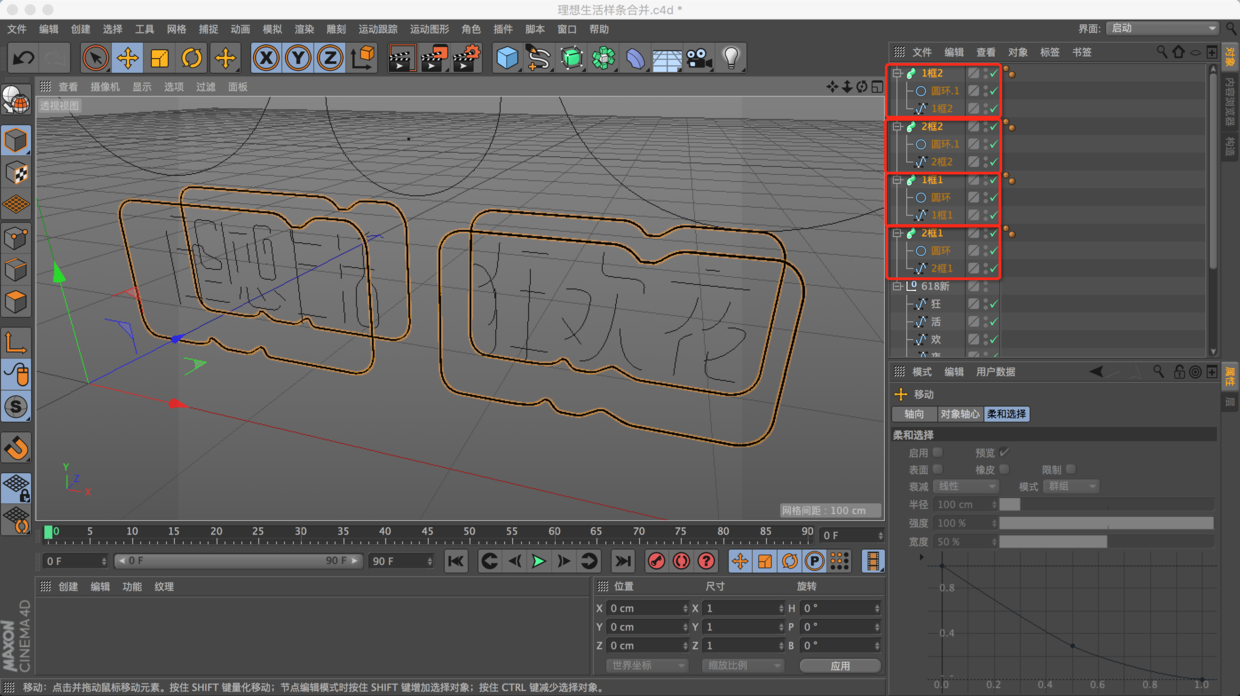Click the position X 0 cm field
1240x696 pixels.
coord(648,609)
